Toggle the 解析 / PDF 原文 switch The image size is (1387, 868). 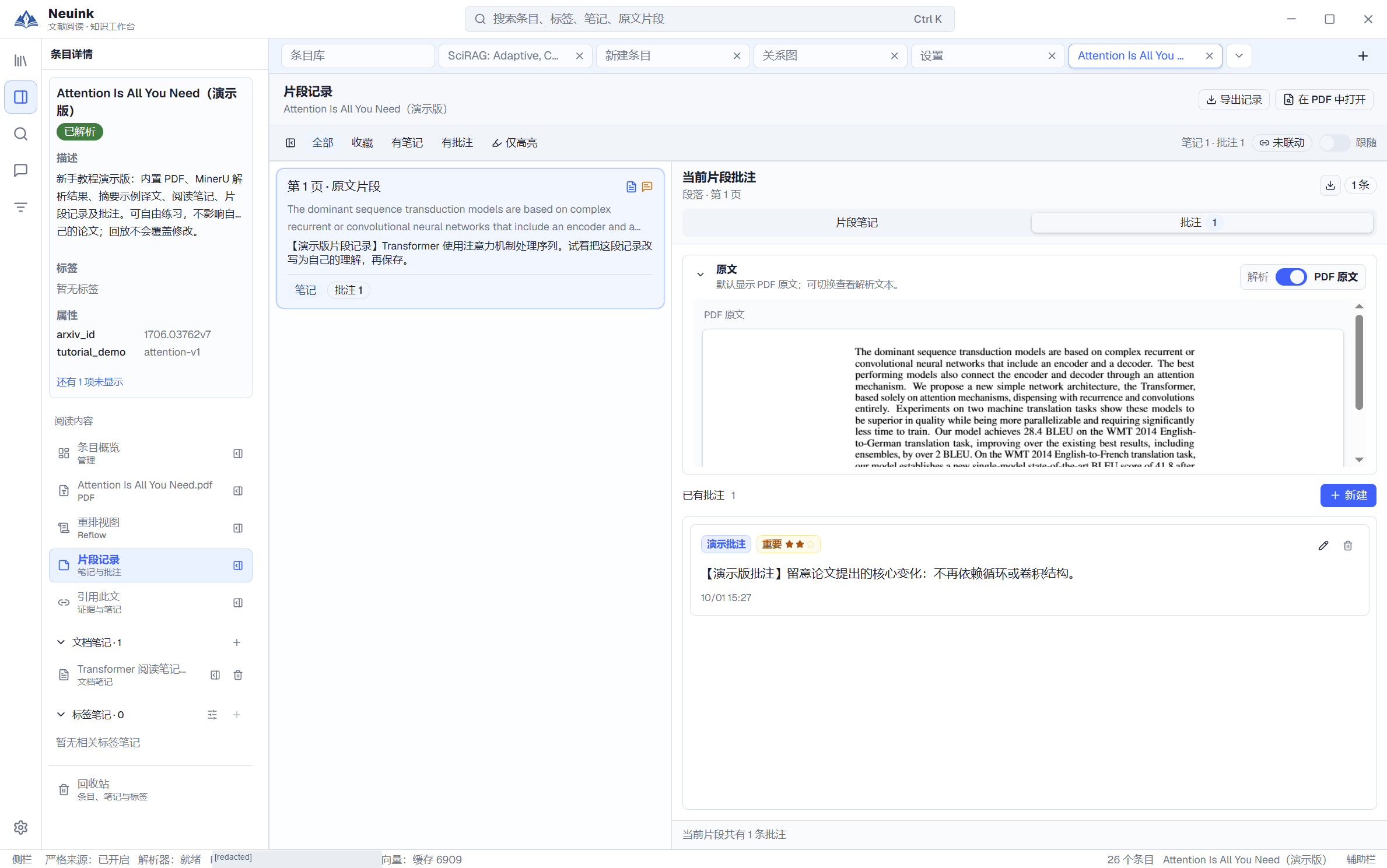point(1291,277)
